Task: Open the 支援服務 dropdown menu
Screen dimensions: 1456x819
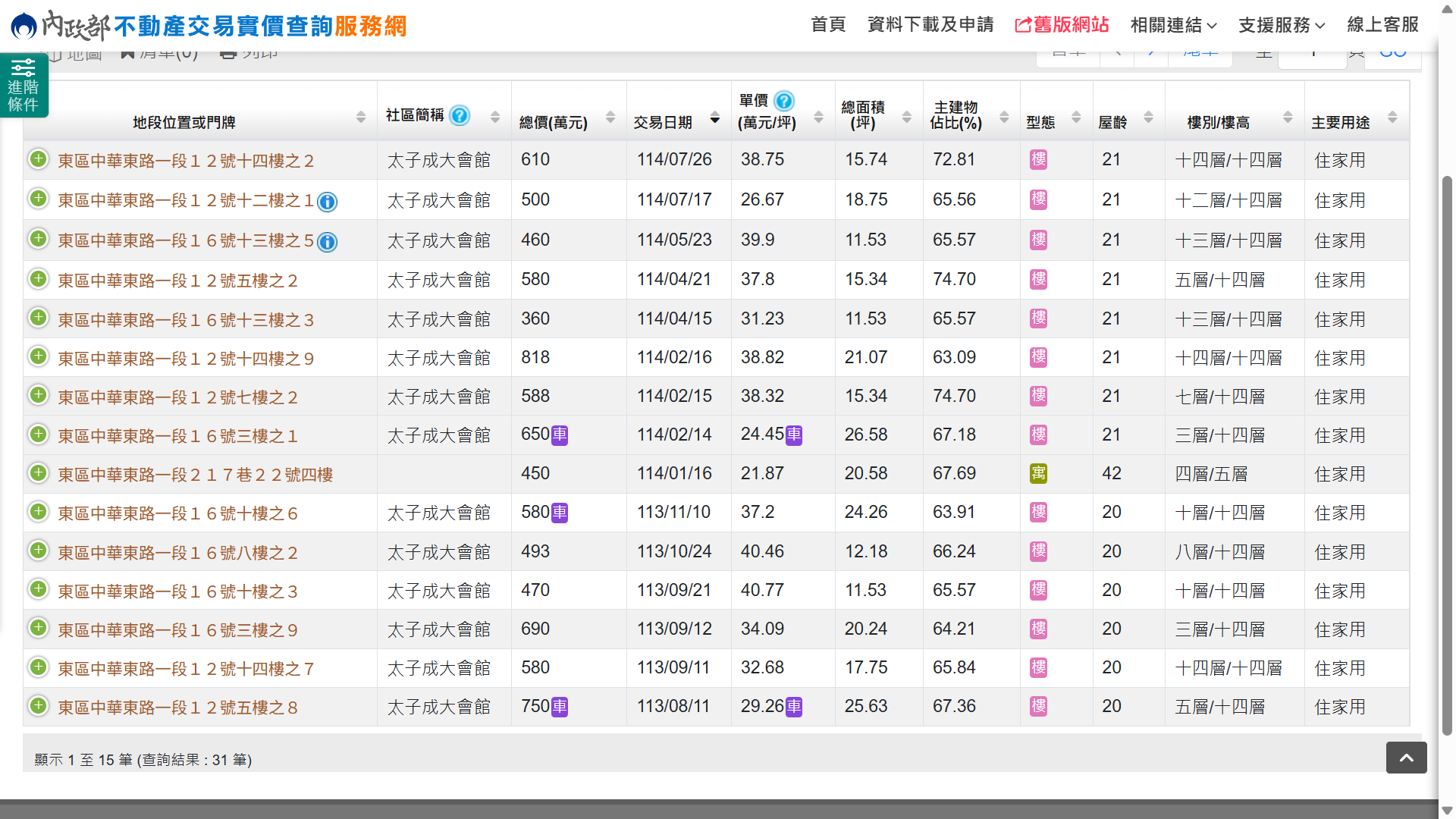Action: coord(1282,25)
